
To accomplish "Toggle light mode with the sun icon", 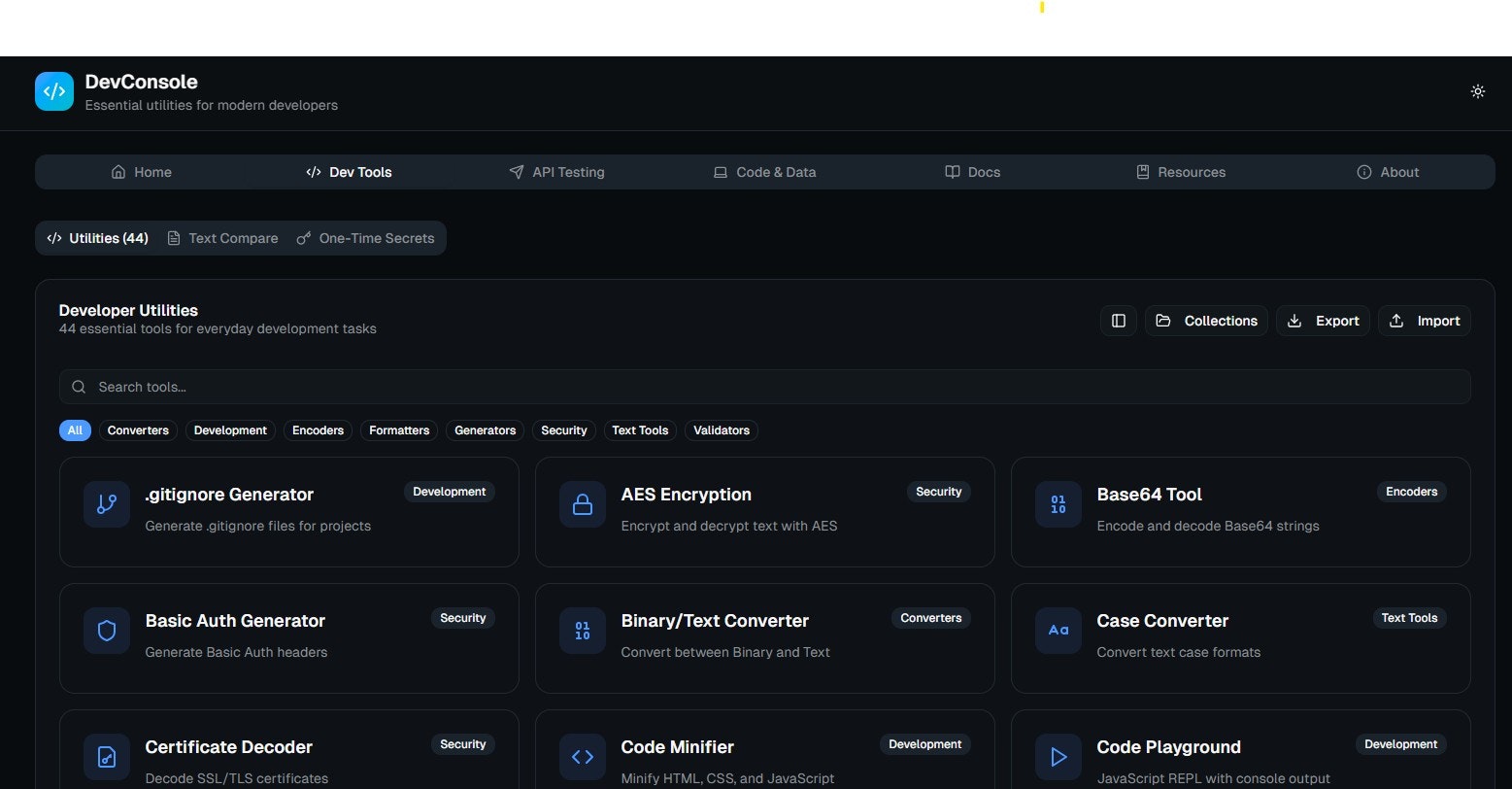I will (x=1478, y=90).
